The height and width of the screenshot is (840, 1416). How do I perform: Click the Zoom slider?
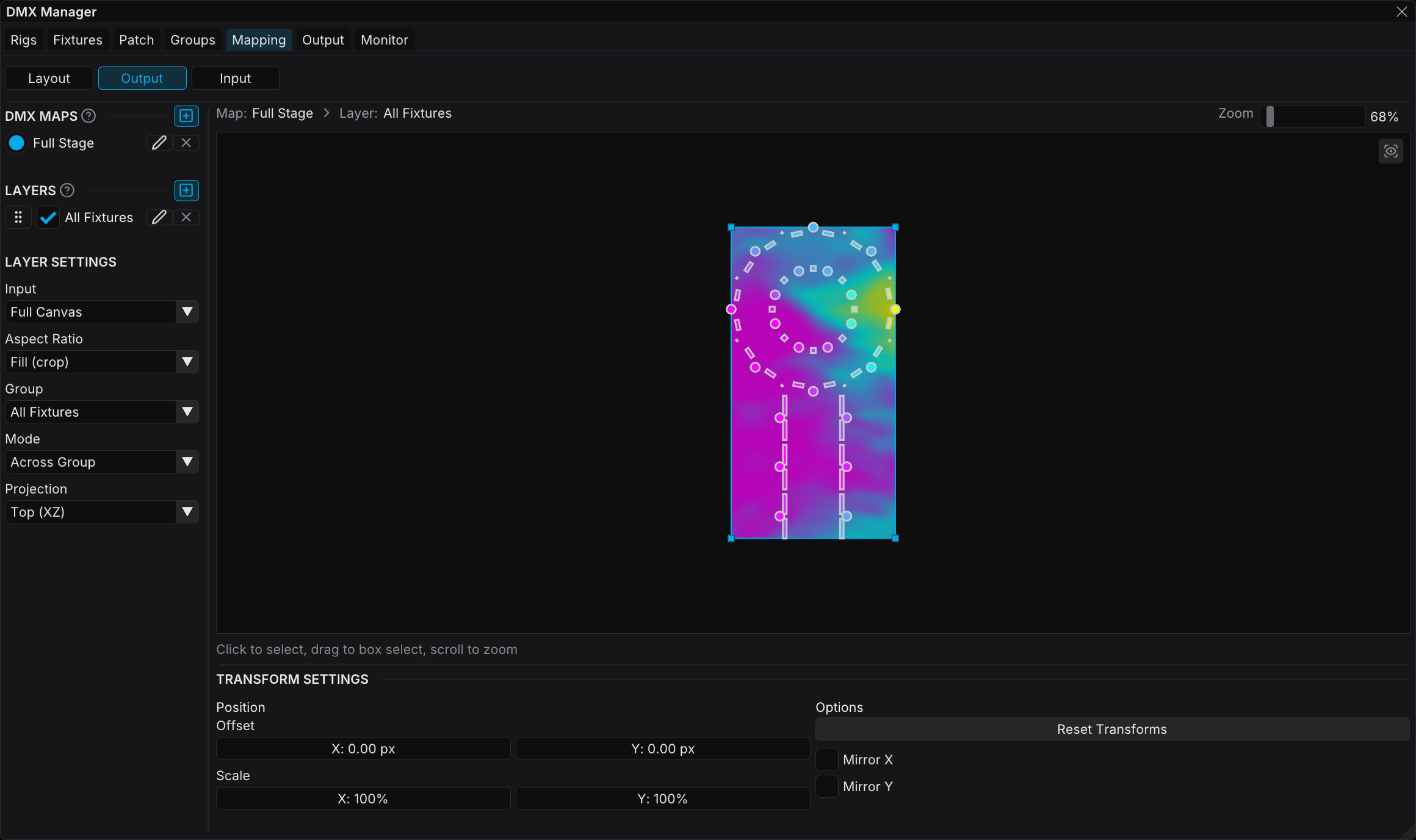(x=1312, y=116)
